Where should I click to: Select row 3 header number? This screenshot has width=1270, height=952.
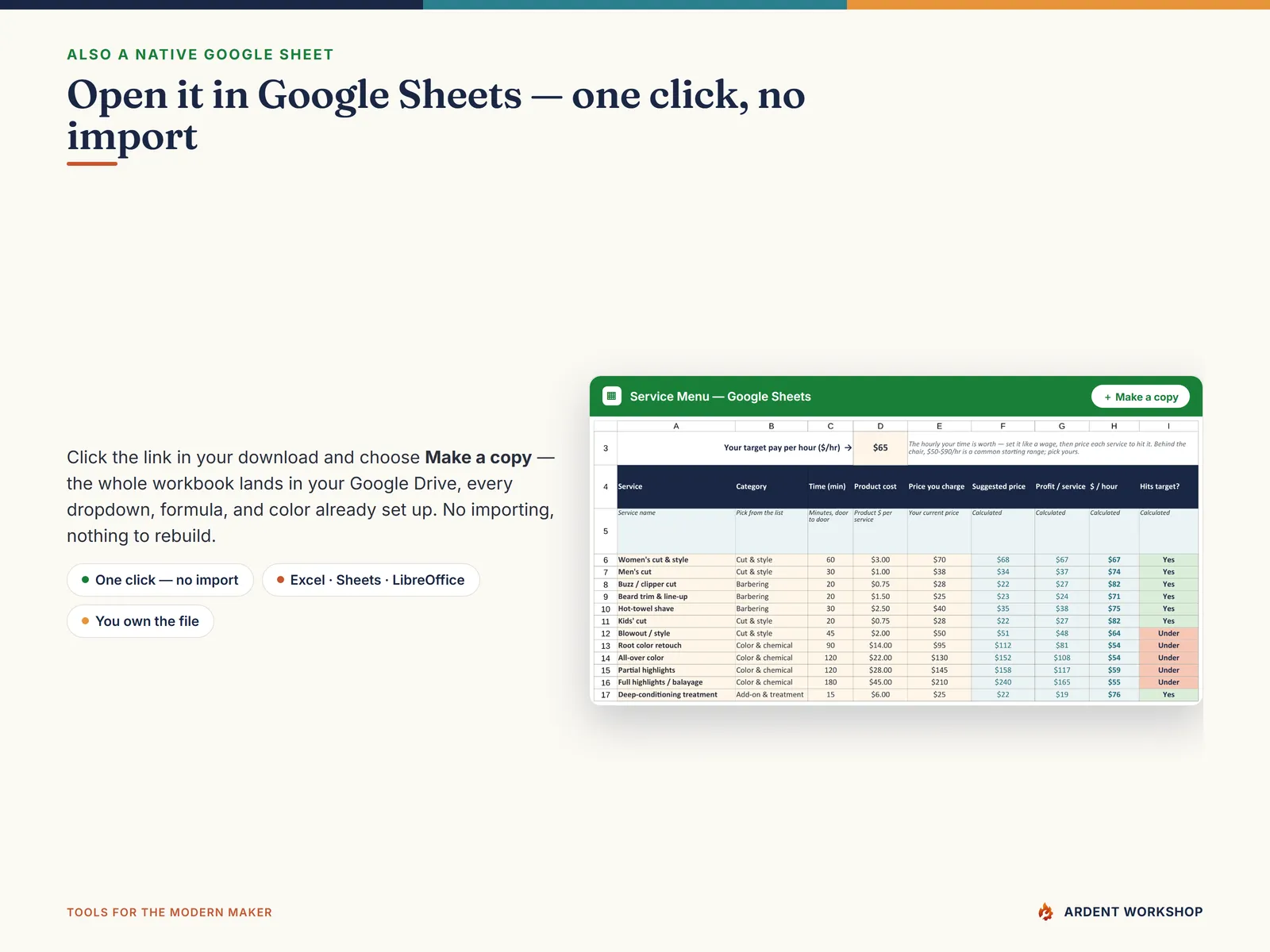point(606,448)
